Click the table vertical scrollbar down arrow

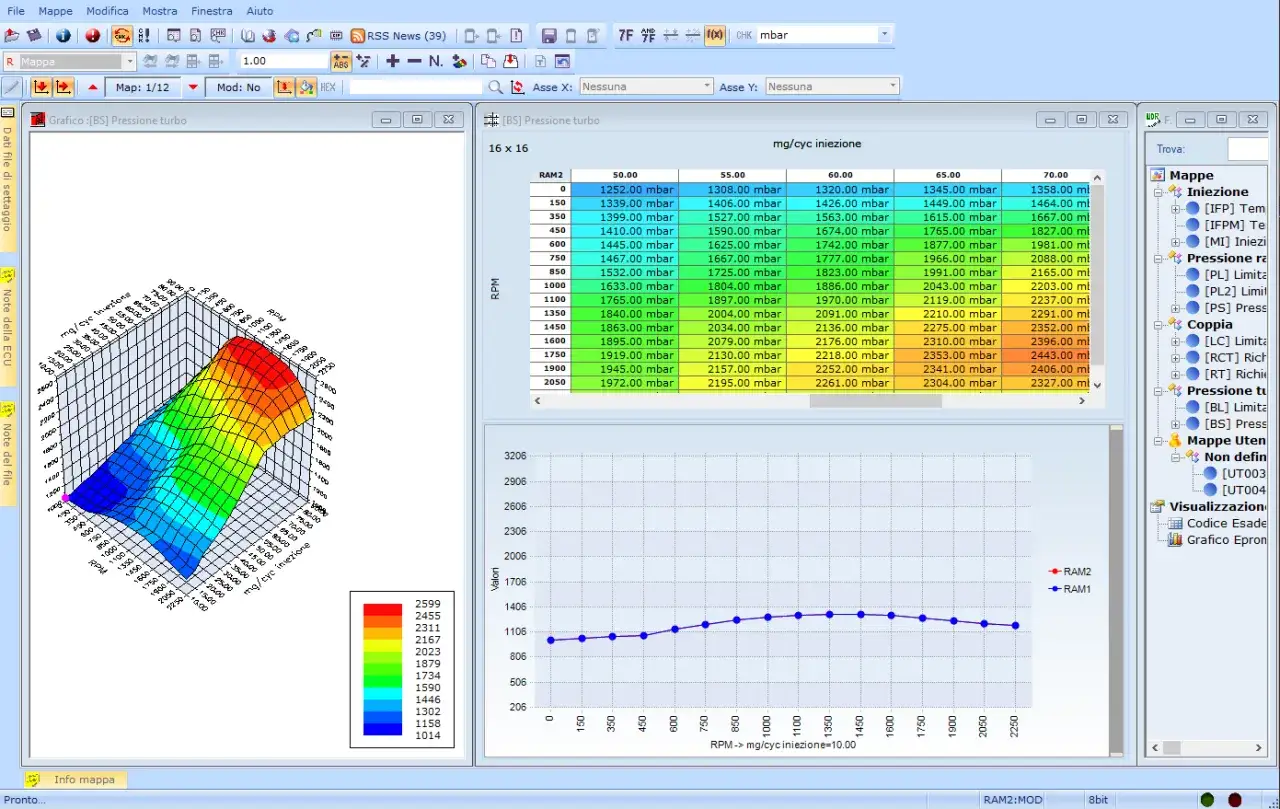(x=1097, y=385)
